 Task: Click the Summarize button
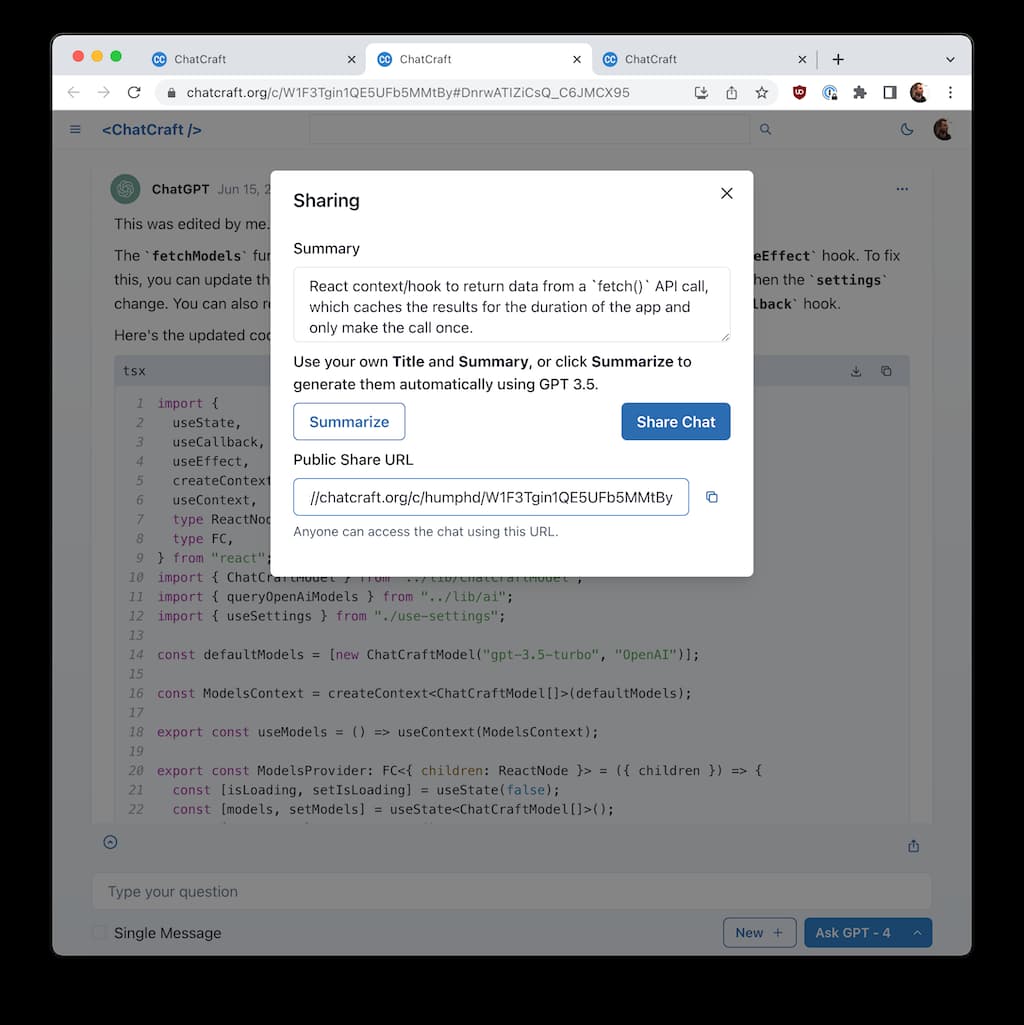[x=349, y=422]
